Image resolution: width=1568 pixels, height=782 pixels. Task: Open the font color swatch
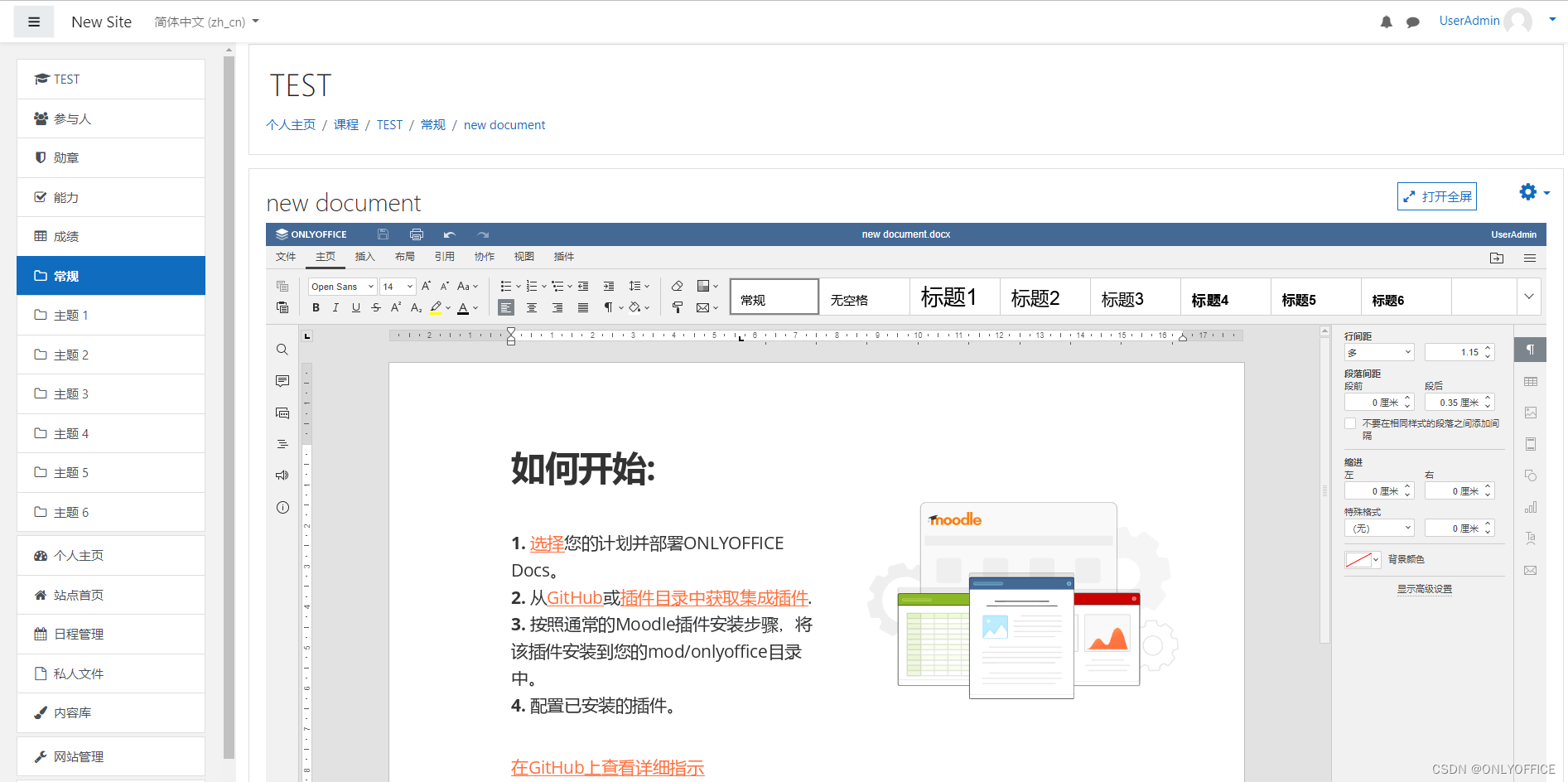[463, 308]
